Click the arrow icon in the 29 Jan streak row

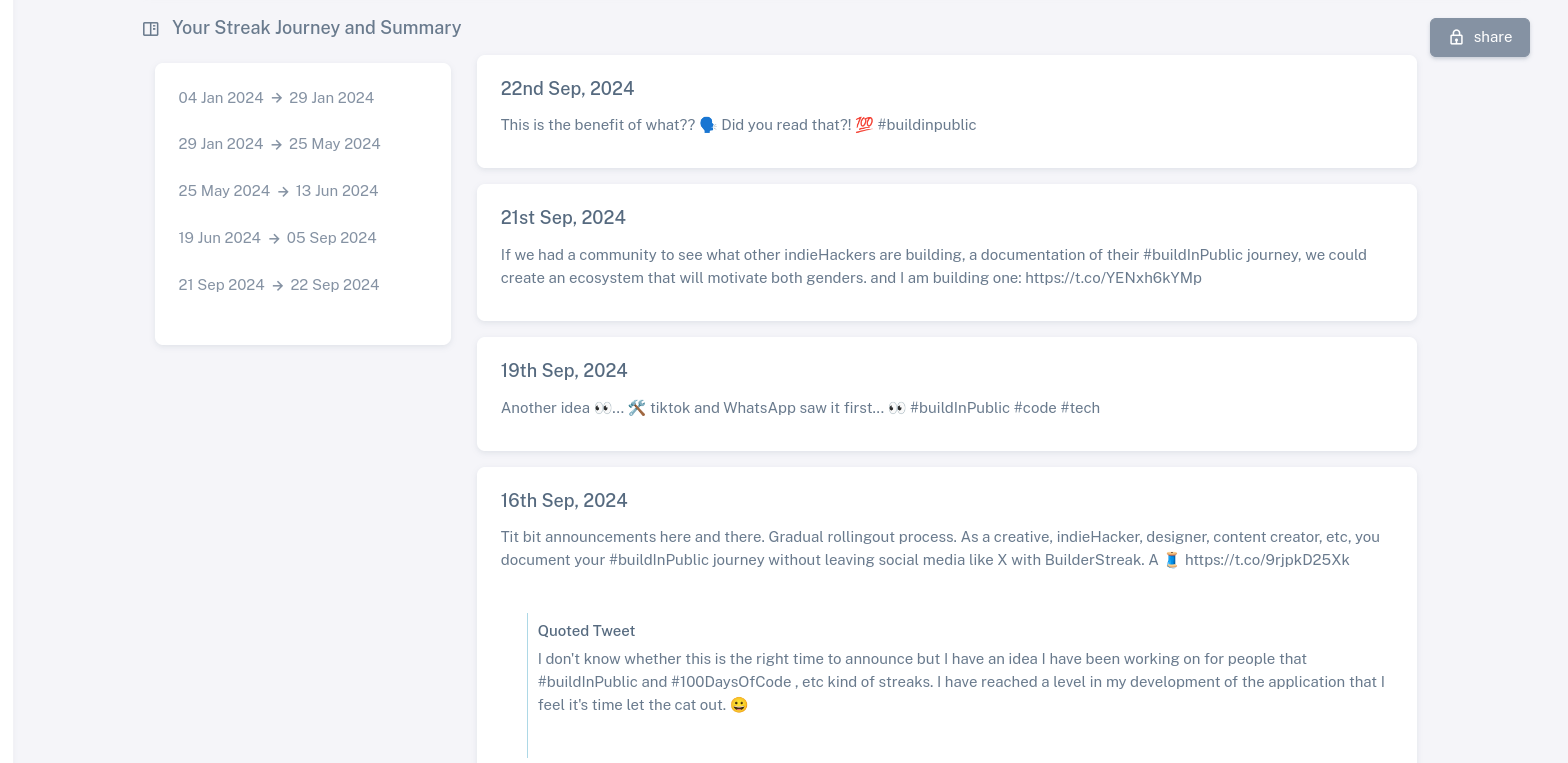277,144
